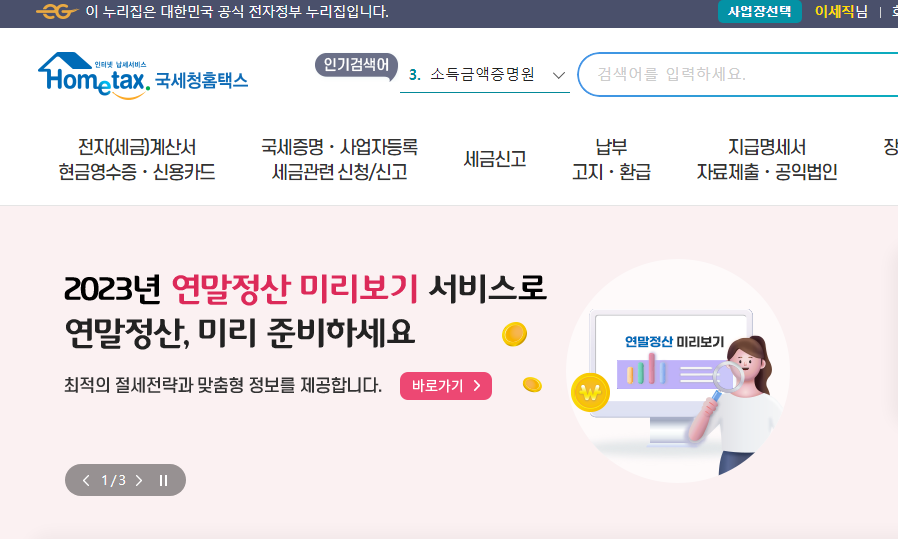The height and width of the screenshot is (539, 898).
Task: Click the Hometax house logo
Action: (x=143, y=76)
